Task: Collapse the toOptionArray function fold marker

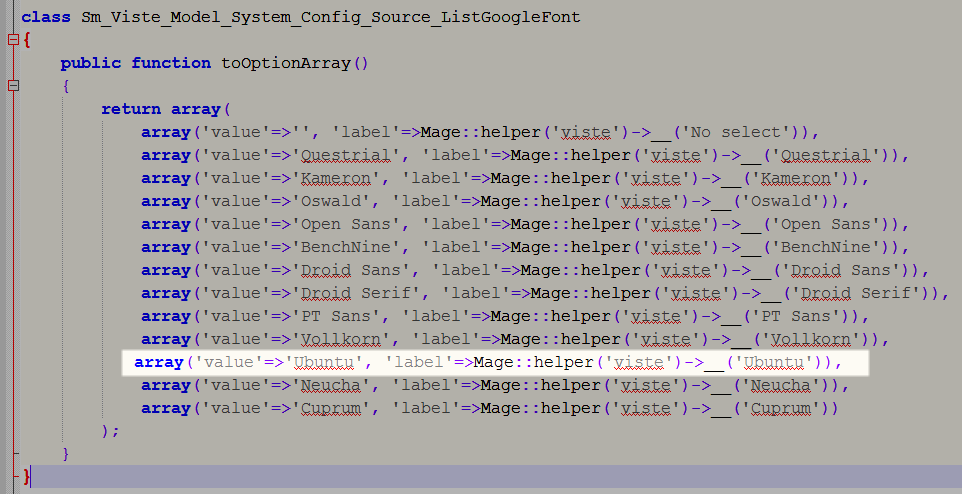Action: click(13, 85)
